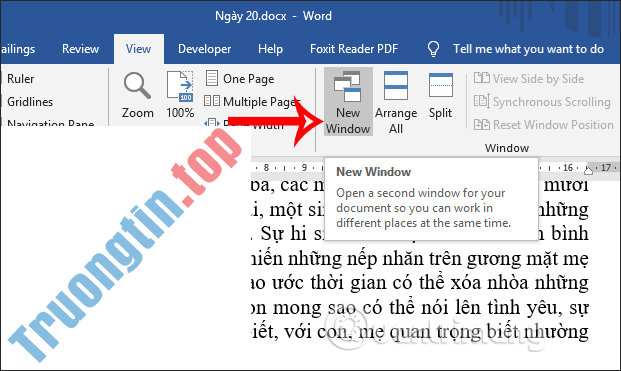
Task: Switch to Multiple Pages view
Action: tap(252, 102)
